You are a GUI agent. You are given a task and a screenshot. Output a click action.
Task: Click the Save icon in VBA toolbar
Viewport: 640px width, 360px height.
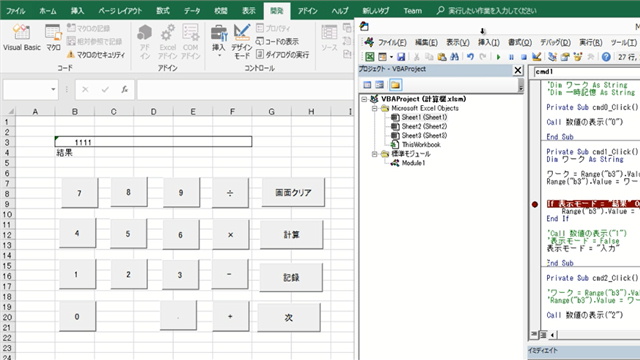401,57
